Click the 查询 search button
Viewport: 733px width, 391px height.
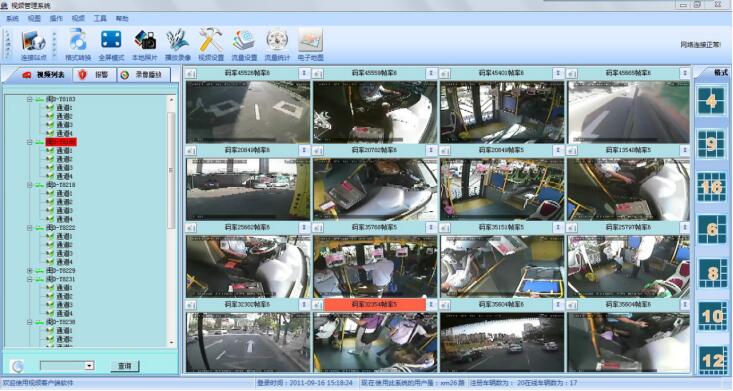click(x=124, y=366)
